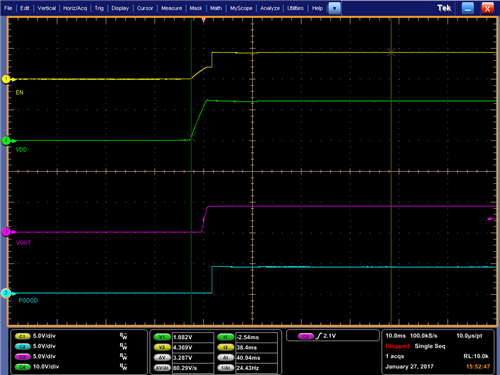Click the channel 2 PGOOD ground marker
500x375 pixels.
6,293
